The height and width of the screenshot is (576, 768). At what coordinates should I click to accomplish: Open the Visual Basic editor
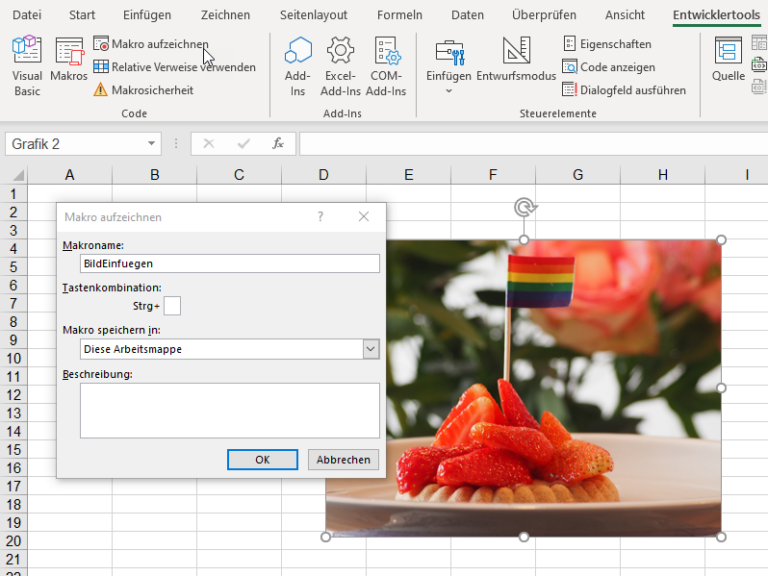(x=27, y=66)
